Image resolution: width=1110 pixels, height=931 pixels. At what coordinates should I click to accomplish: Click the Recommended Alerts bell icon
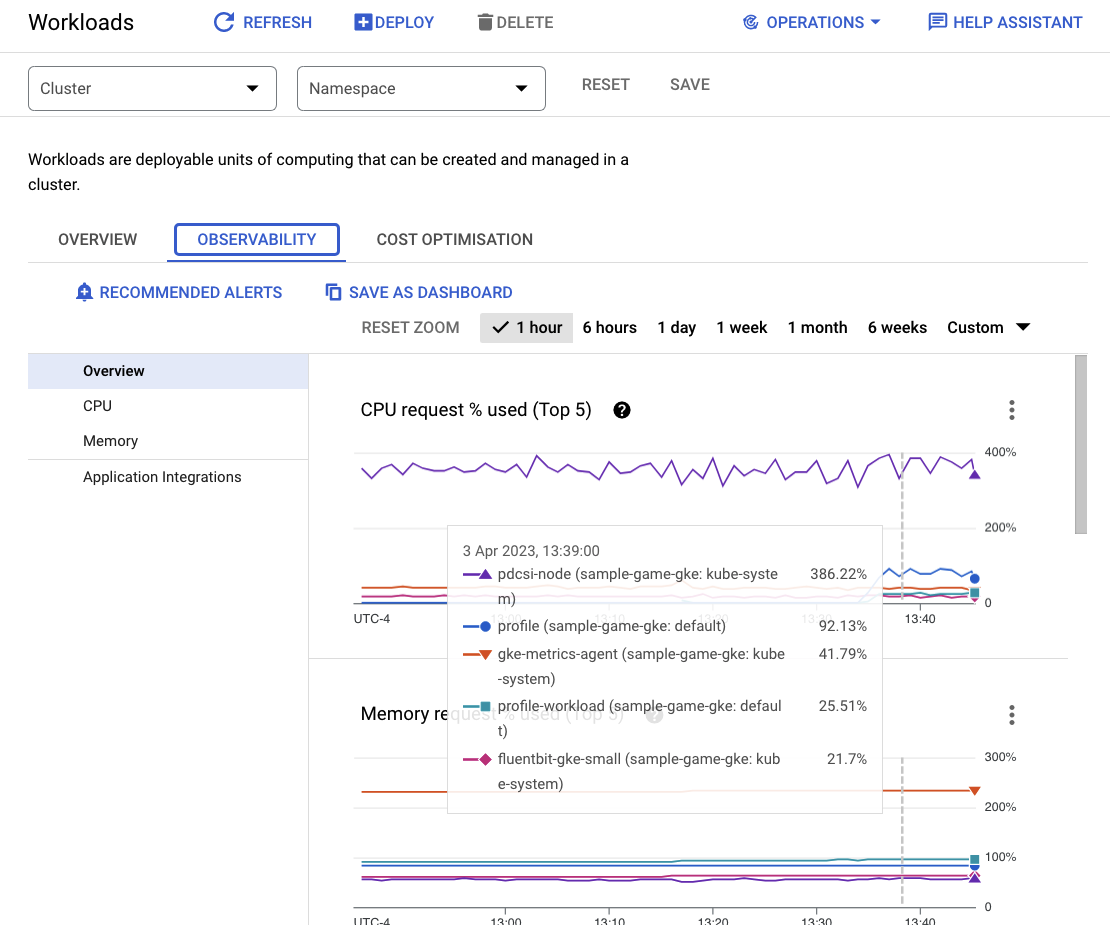point(85,292)
